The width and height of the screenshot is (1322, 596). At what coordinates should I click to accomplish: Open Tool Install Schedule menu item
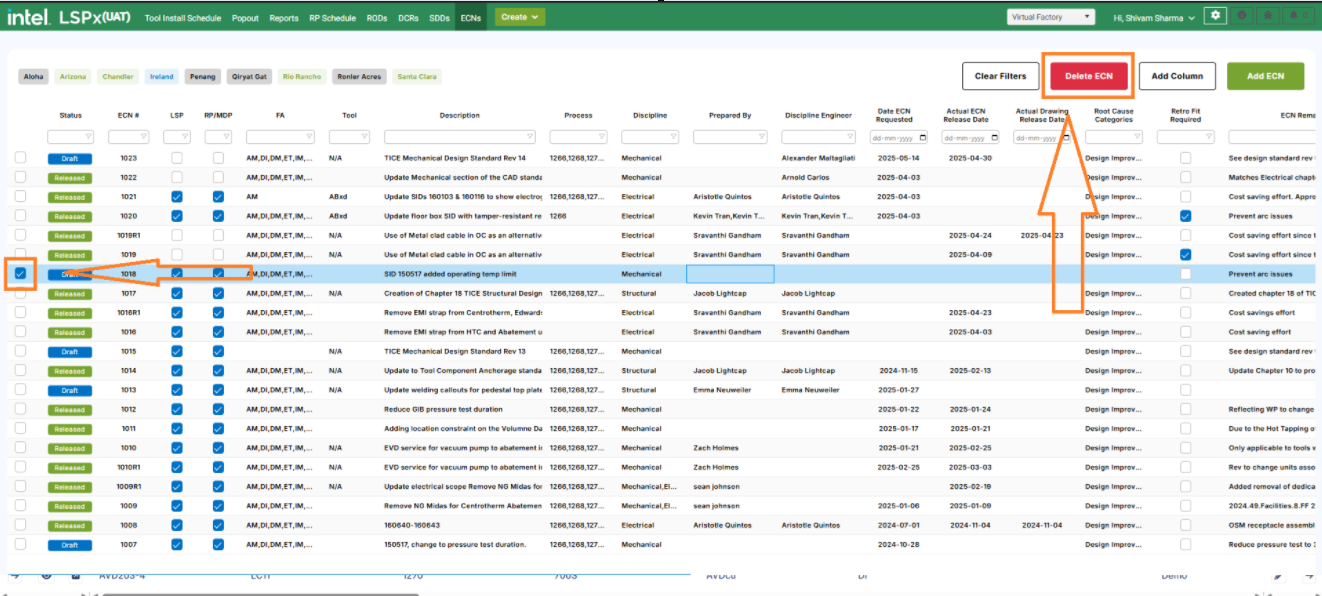coord(183,18)
